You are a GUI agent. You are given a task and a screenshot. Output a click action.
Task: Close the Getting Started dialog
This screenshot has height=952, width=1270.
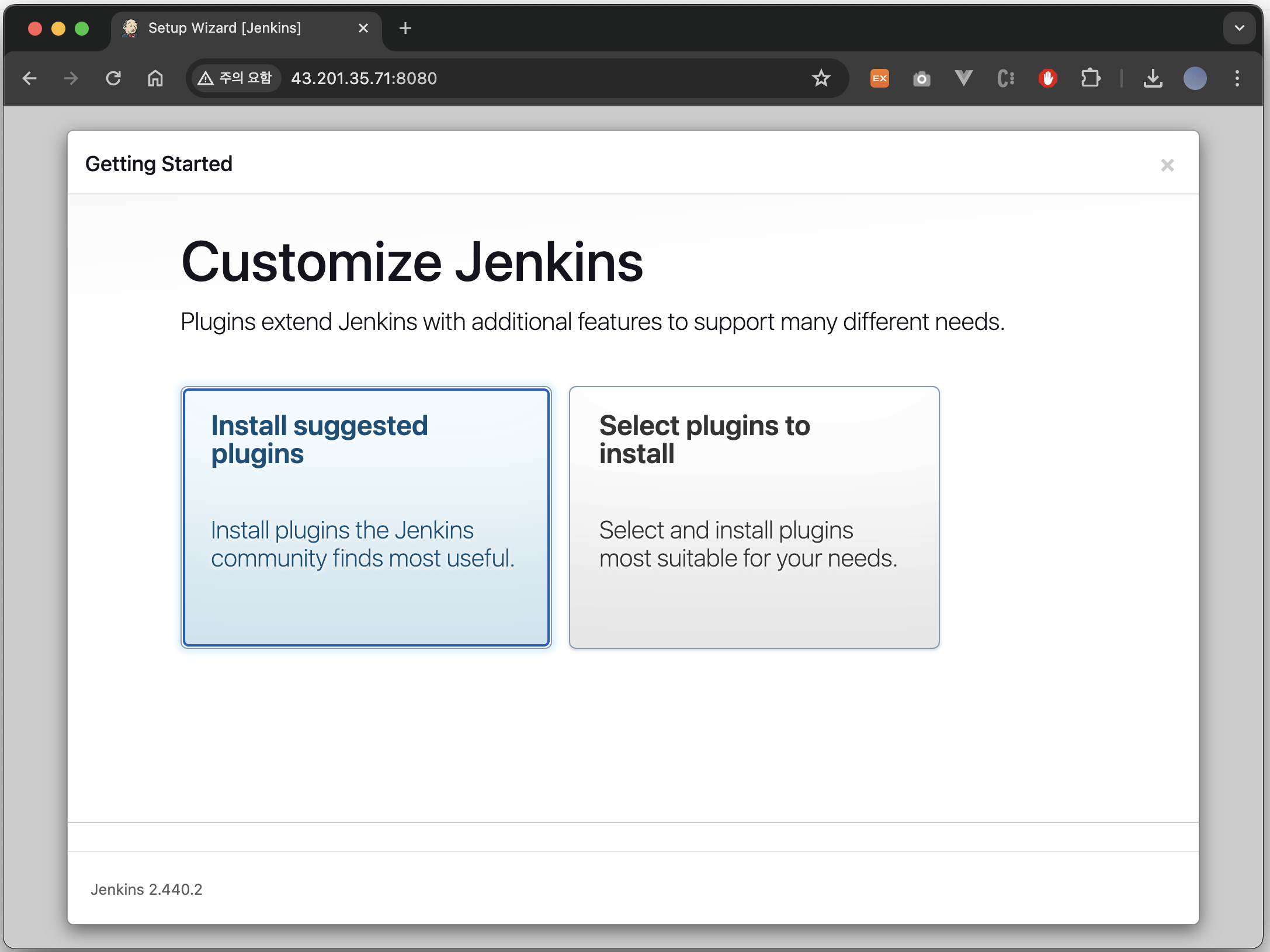tap(1167, 165)
